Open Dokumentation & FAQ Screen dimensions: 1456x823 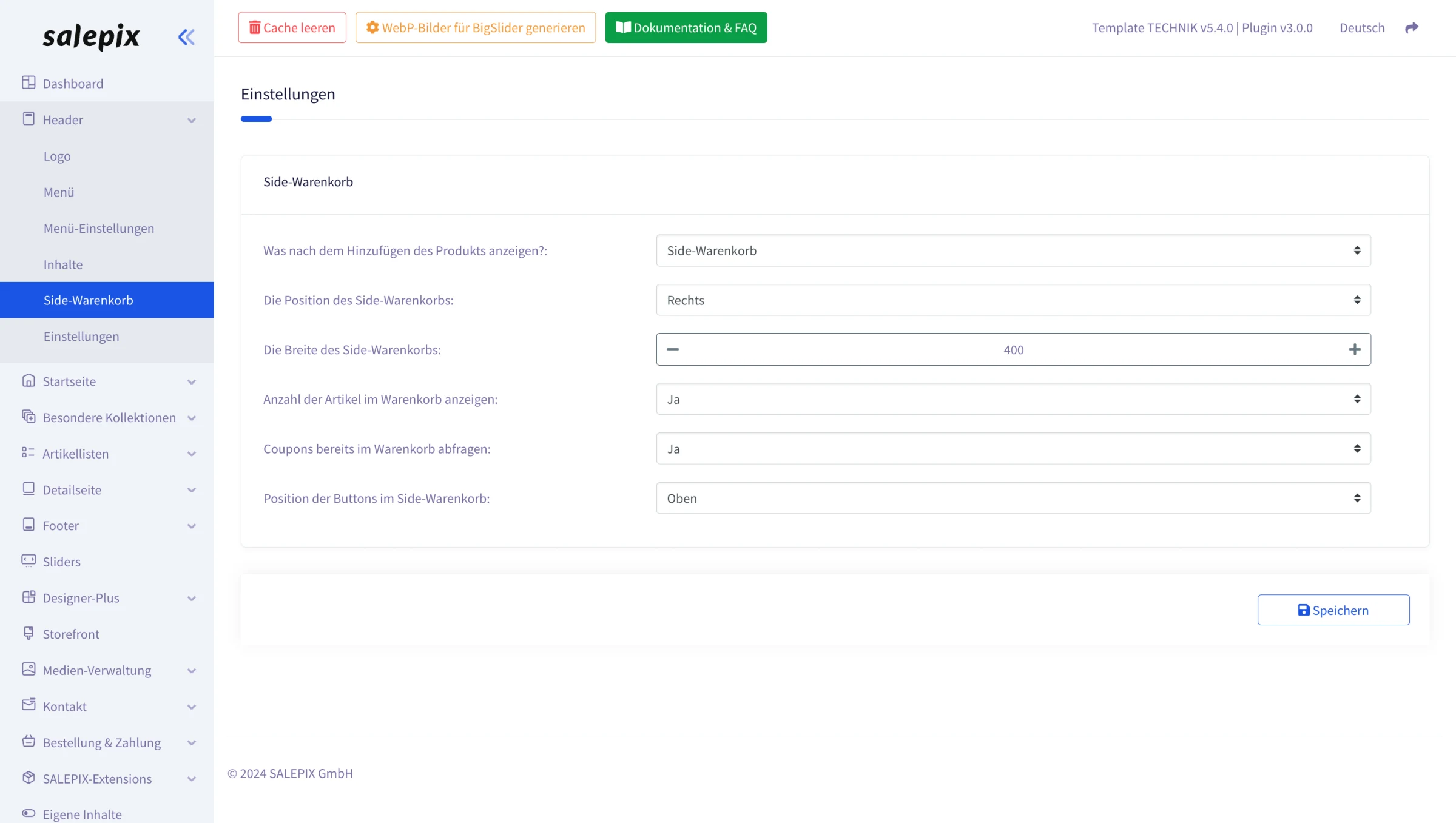click(x=686, y=27)
